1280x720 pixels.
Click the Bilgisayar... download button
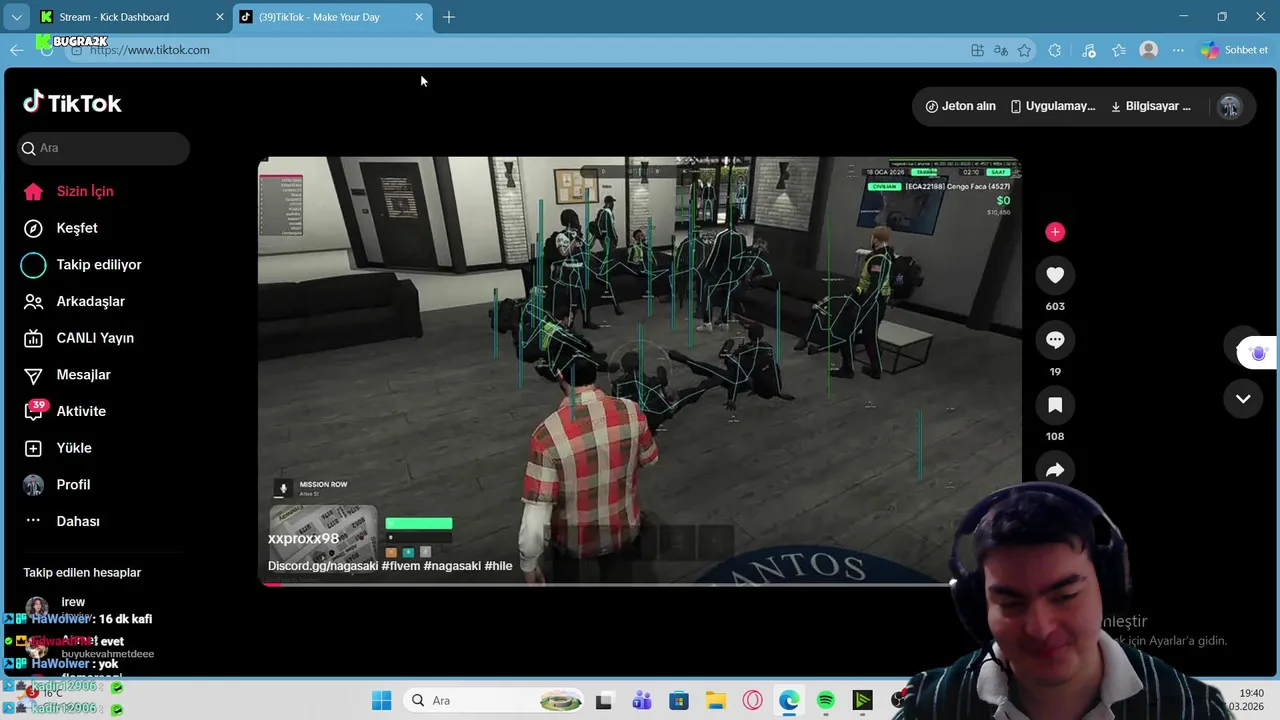click(x=1151, y=106)
